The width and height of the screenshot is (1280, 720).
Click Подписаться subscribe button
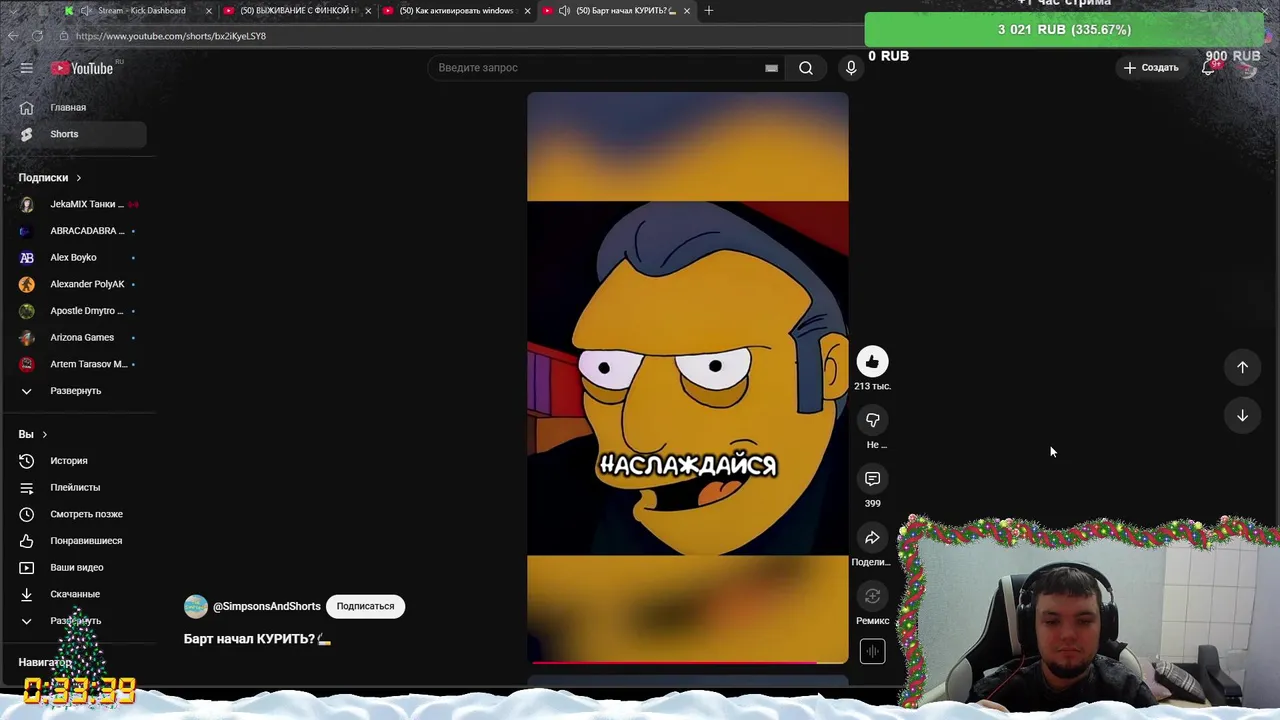[365, 606]
